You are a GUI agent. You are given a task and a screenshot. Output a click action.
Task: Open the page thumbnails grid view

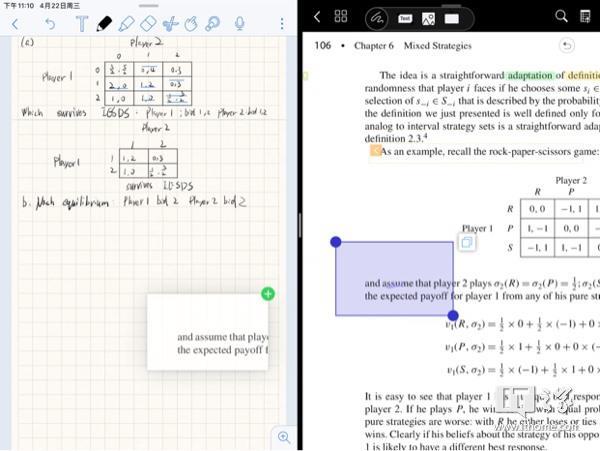coord(341,16)
